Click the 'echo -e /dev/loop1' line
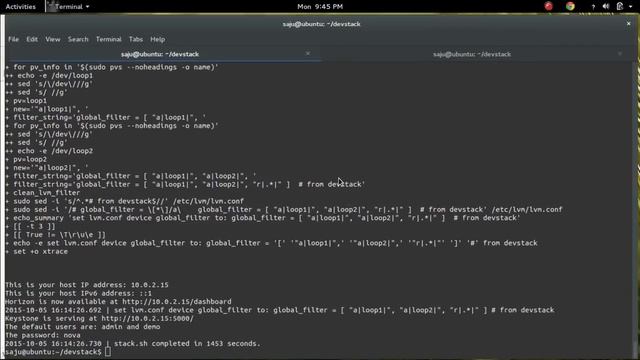The width and height of the screenshot is (640, 360). click(x=49, y=76)
